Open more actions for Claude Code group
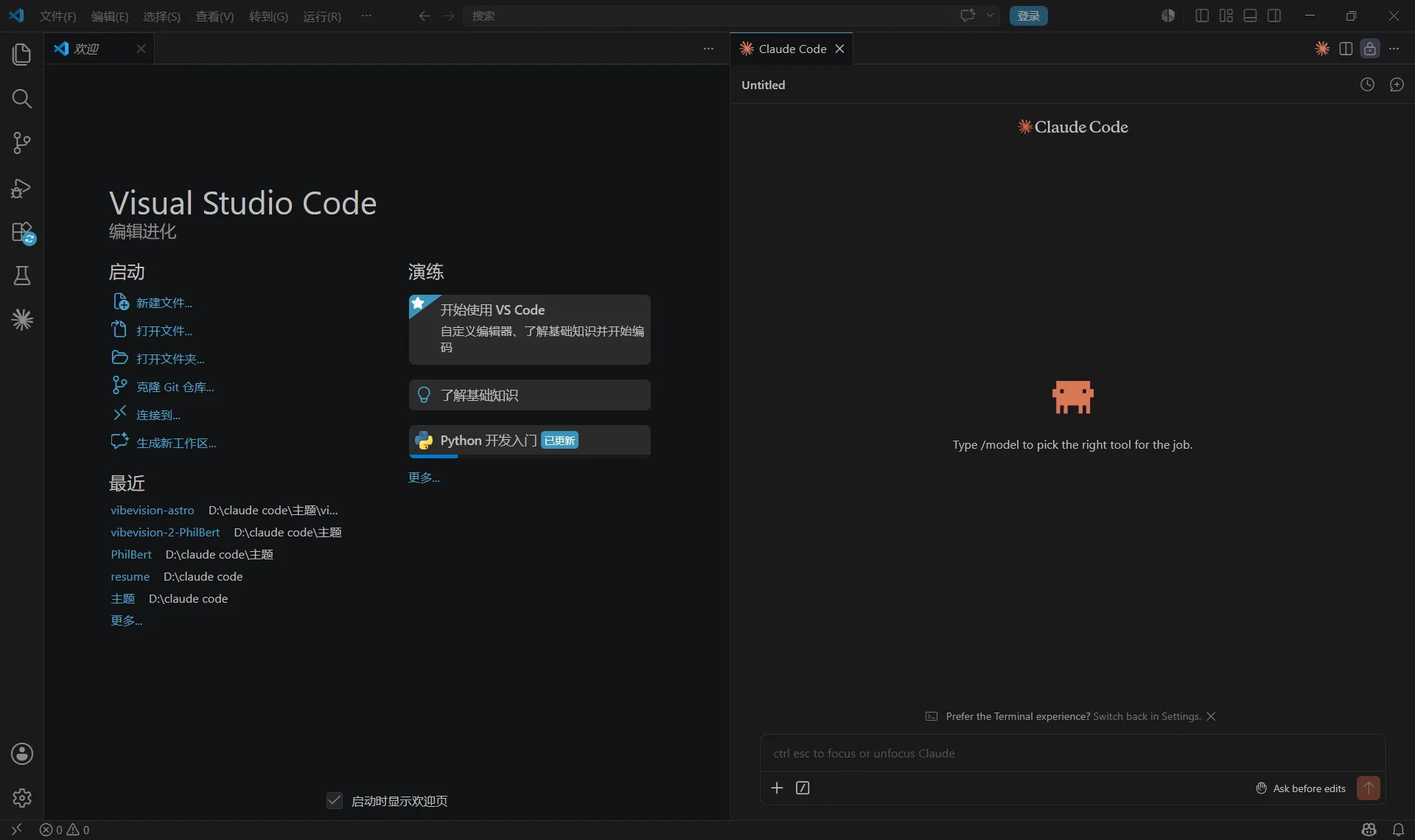The height and width of the screenshot is (840, 1415). pos(1394,49)
